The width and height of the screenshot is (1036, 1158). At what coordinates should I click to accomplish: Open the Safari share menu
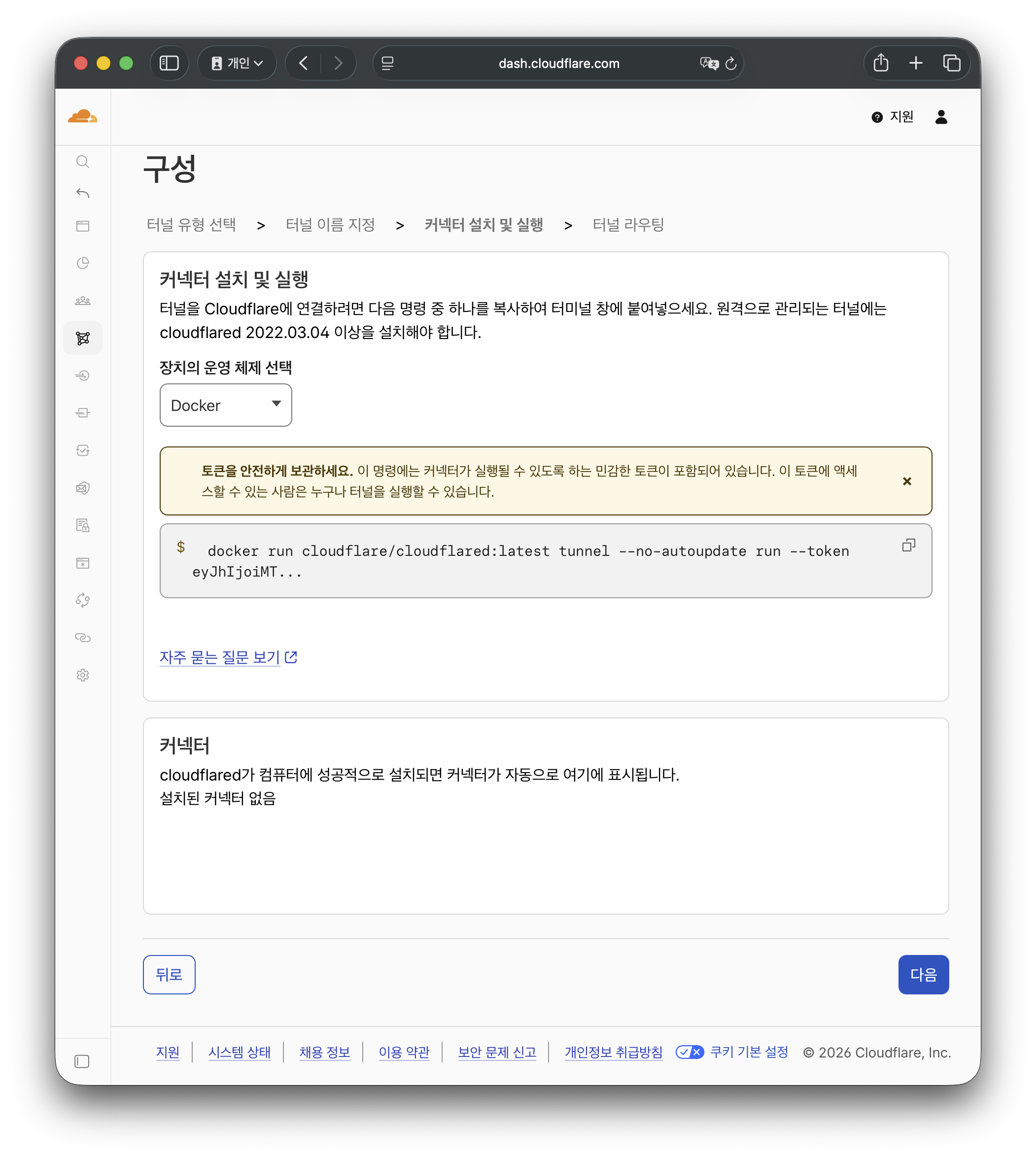881,63
